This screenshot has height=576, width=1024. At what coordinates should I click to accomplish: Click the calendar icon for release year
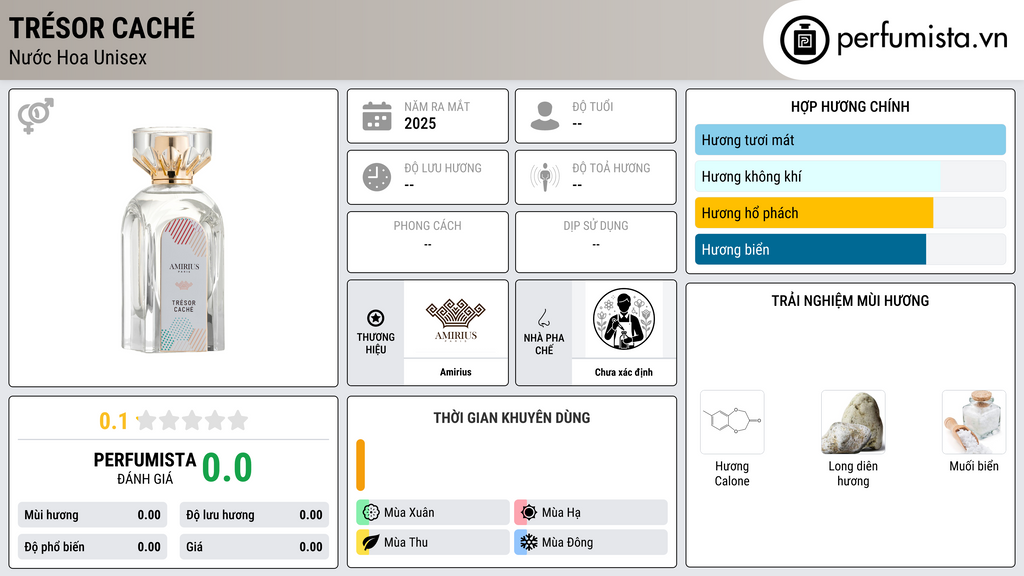point(377,116)
